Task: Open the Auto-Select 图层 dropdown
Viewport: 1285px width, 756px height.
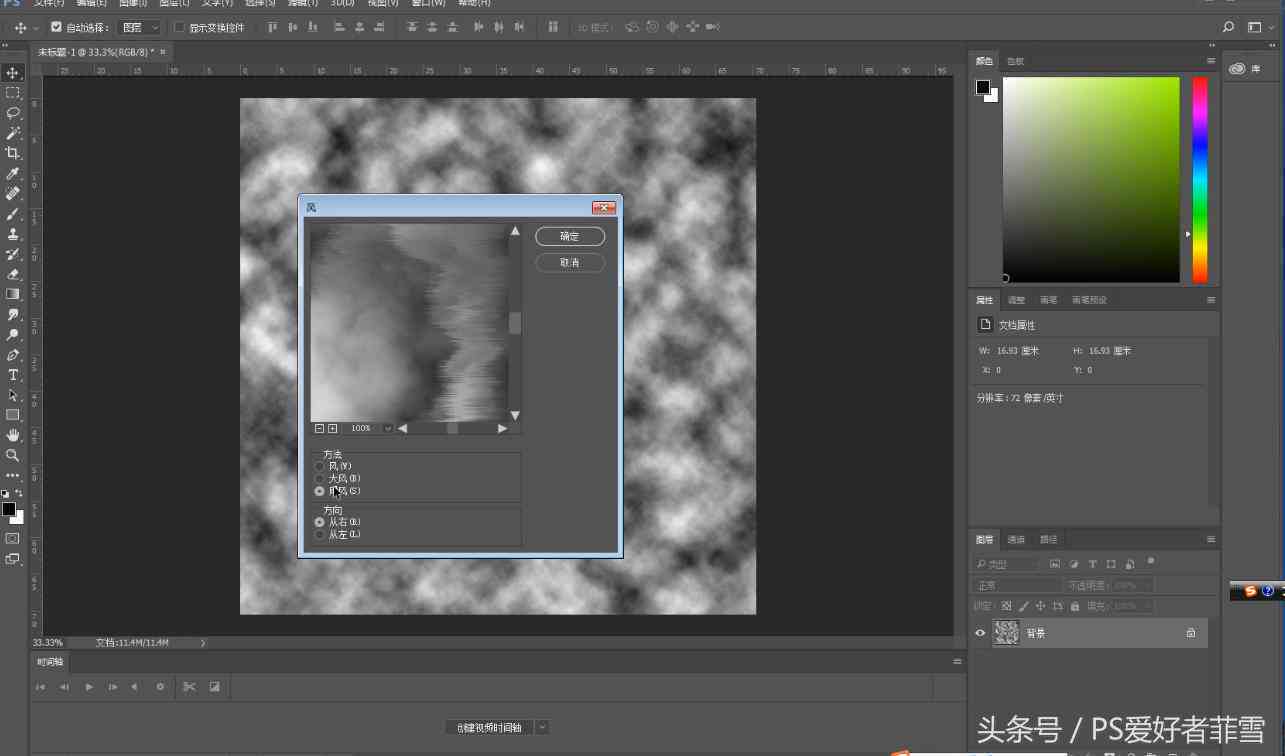Action: point(139,27)
